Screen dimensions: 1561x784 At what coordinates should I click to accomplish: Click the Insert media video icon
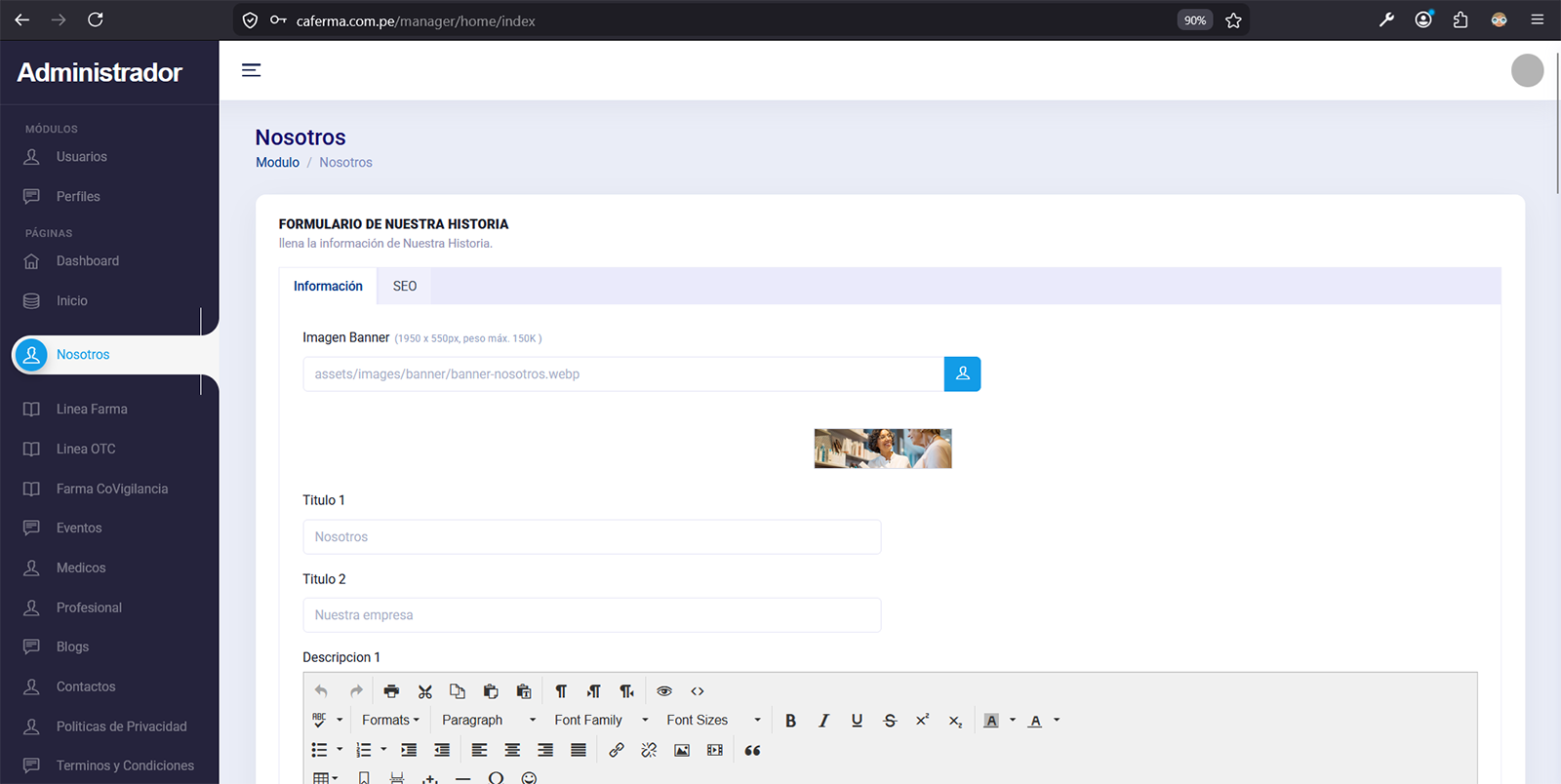coord(715,750)
